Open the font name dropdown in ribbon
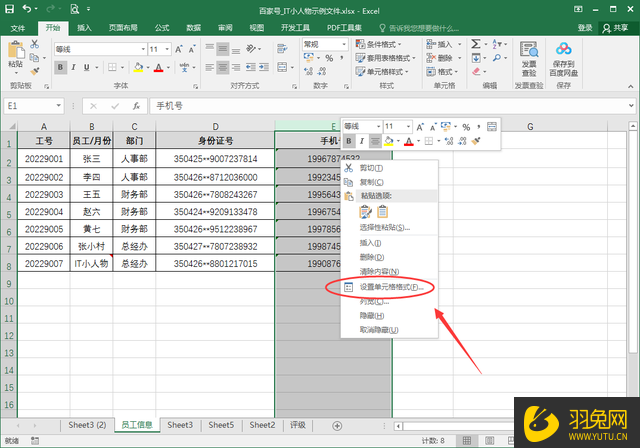This screenshot has height=448, width=640. point(143,49)
